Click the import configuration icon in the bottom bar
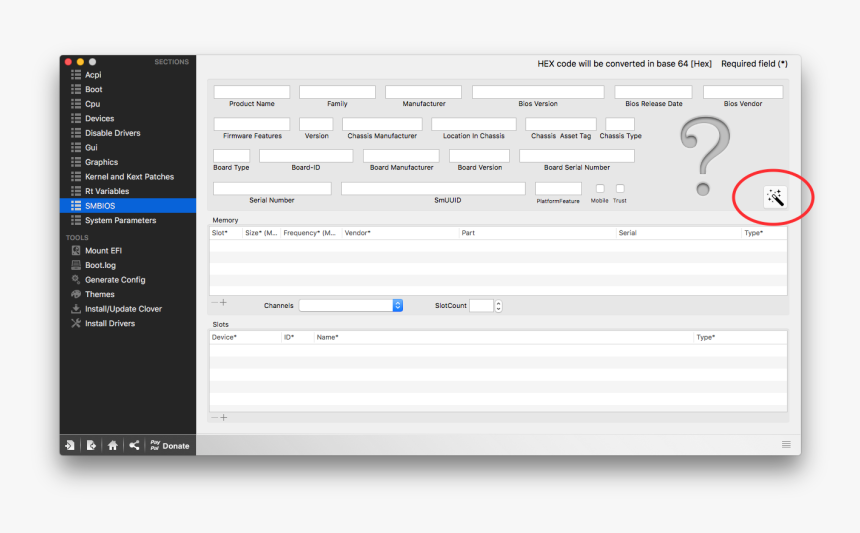Viewport: 860px width, 533px height. click(x=70, y=445)
